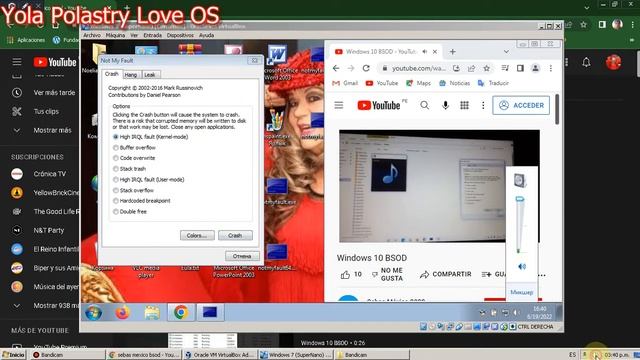640x360 pixels.
Task: Adjust the VM volume slider
Action: 520,200
